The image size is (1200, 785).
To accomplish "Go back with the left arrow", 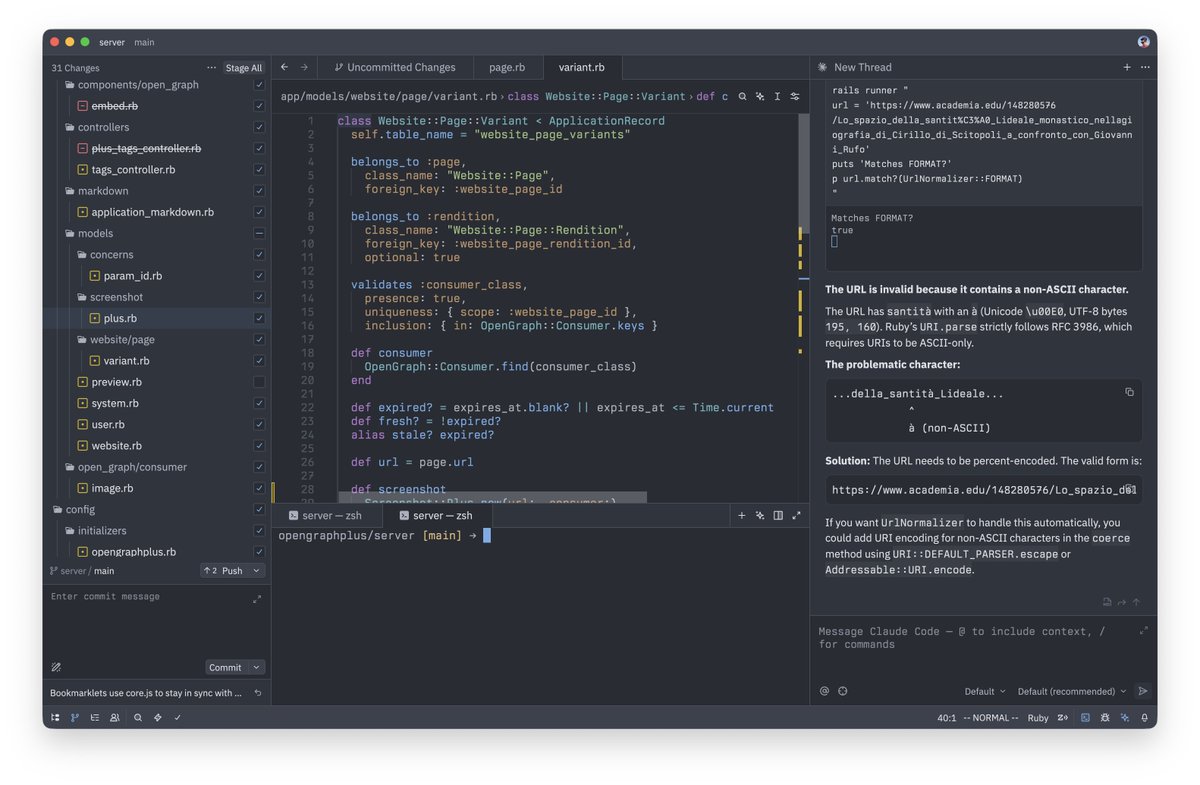I will (285, 67).
